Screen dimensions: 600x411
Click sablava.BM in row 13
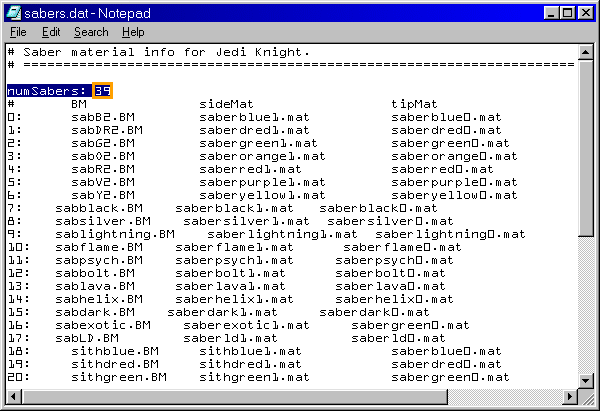click(95, 286)
